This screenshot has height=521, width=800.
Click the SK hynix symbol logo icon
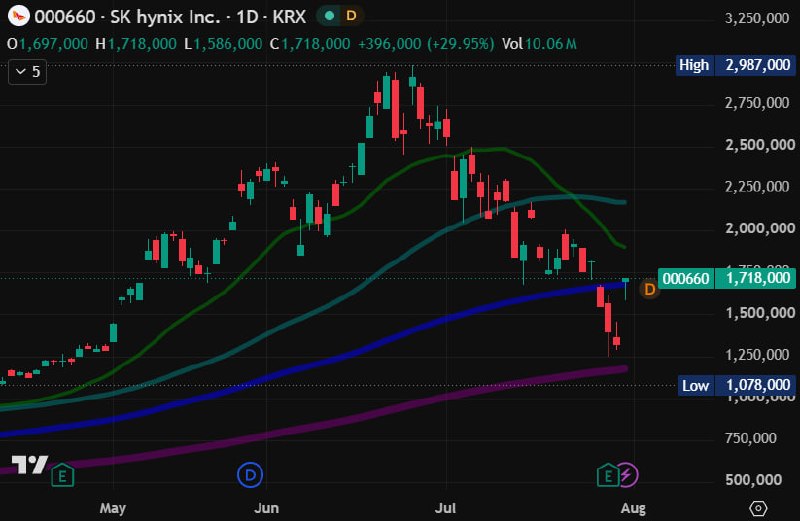pyautogui.click(x=19, y=16)
